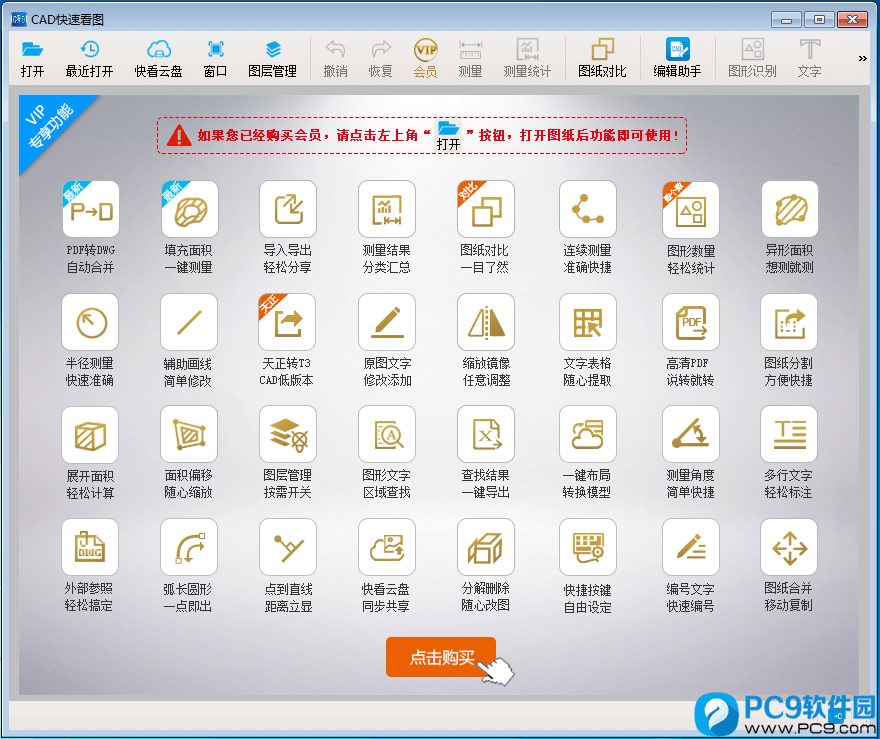Open 图层管理 layer manager in toolbar
This screenshot has height=739, width=880.
pos(273,58)
